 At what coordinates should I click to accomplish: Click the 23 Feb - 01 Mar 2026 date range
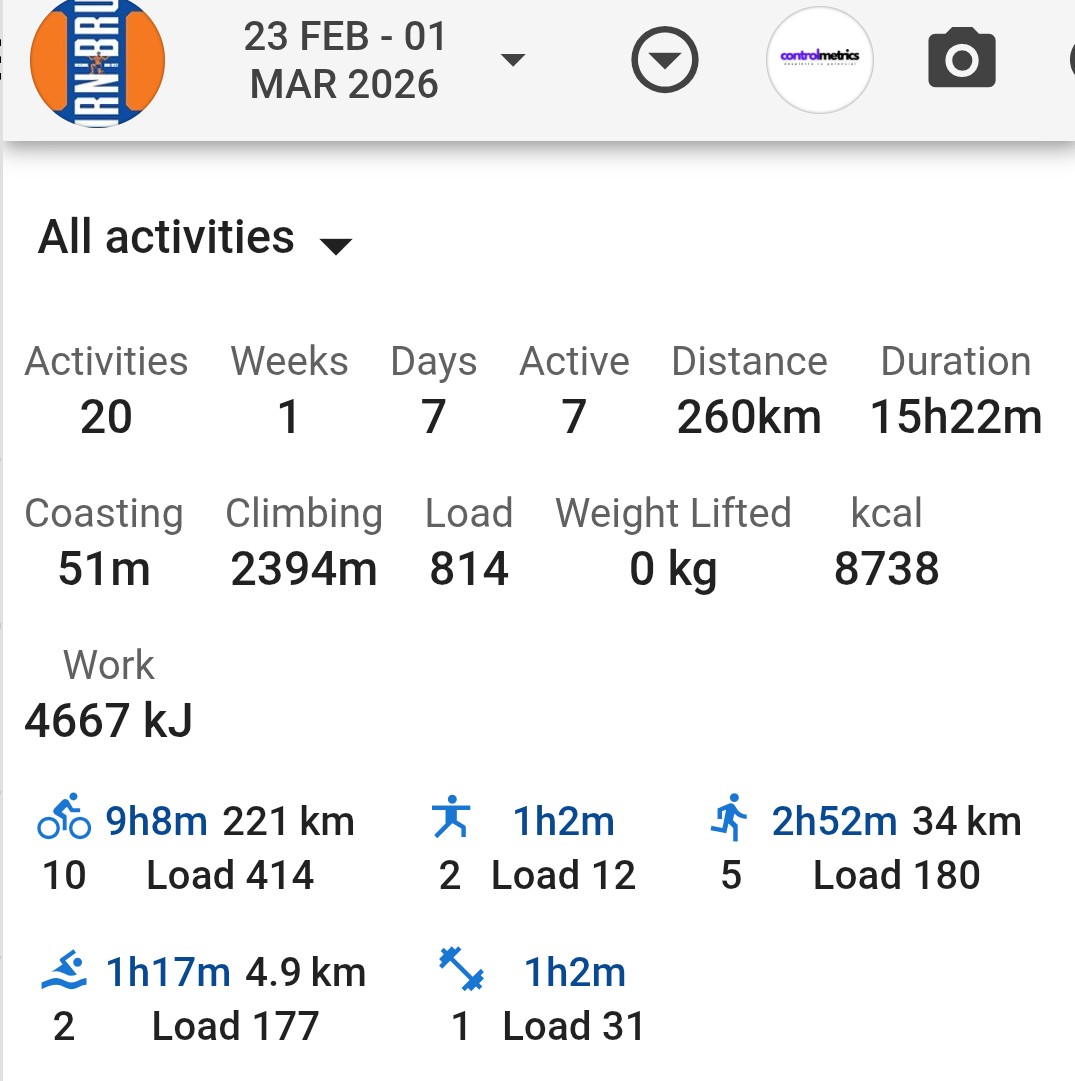(x=344, y=61)
